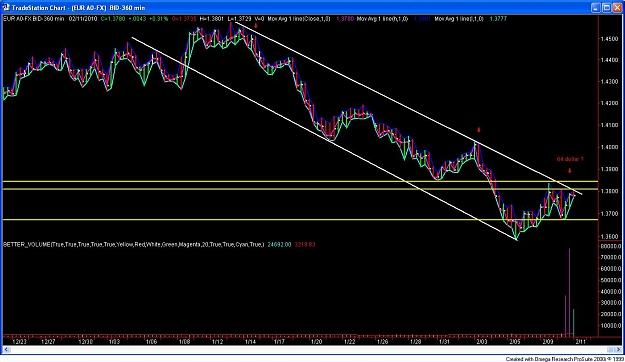Click the 3218.83 red volume value
The width and height of the screenshot is (625, 362).
click(x=305, y=244)
